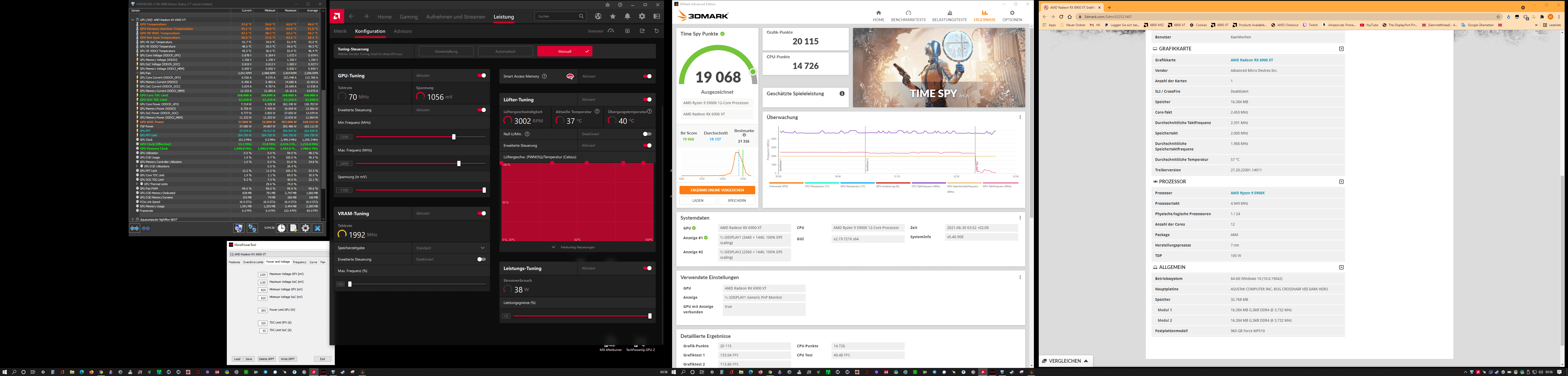Viewport: 1568px width, 376px height.
Task: Toggle VRAM-Tuning switch
Action: [x=481, y=214]
